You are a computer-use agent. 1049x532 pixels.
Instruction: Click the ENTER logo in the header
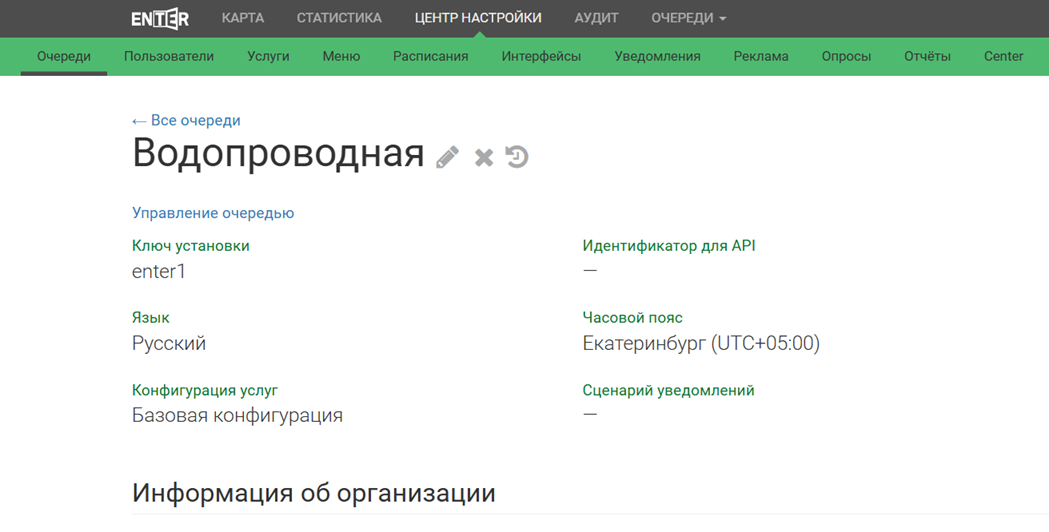tap(160, 18)
